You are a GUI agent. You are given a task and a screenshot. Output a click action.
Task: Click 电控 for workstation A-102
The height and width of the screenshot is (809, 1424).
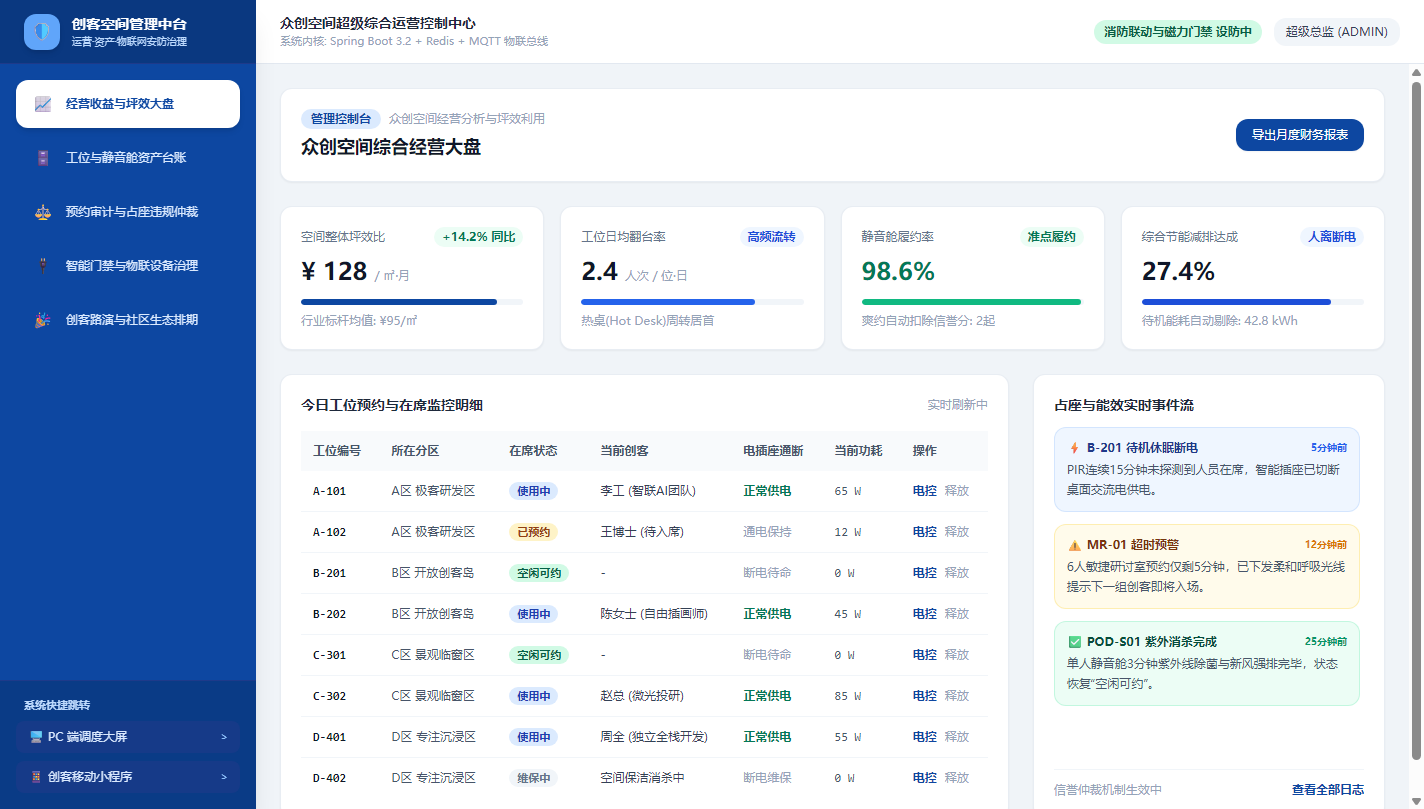pyautogui.click(x=925, y=532)
